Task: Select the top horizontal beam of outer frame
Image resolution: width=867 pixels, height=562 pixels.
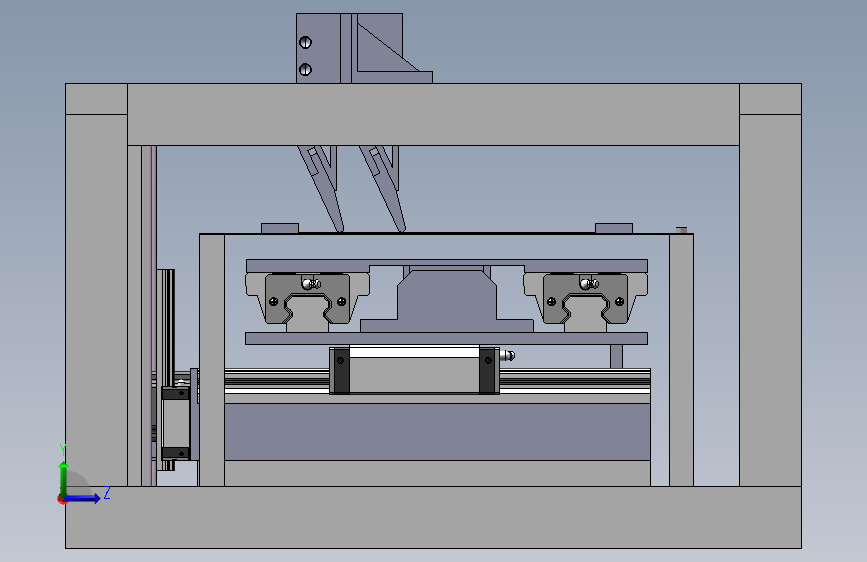Action: 434,115
